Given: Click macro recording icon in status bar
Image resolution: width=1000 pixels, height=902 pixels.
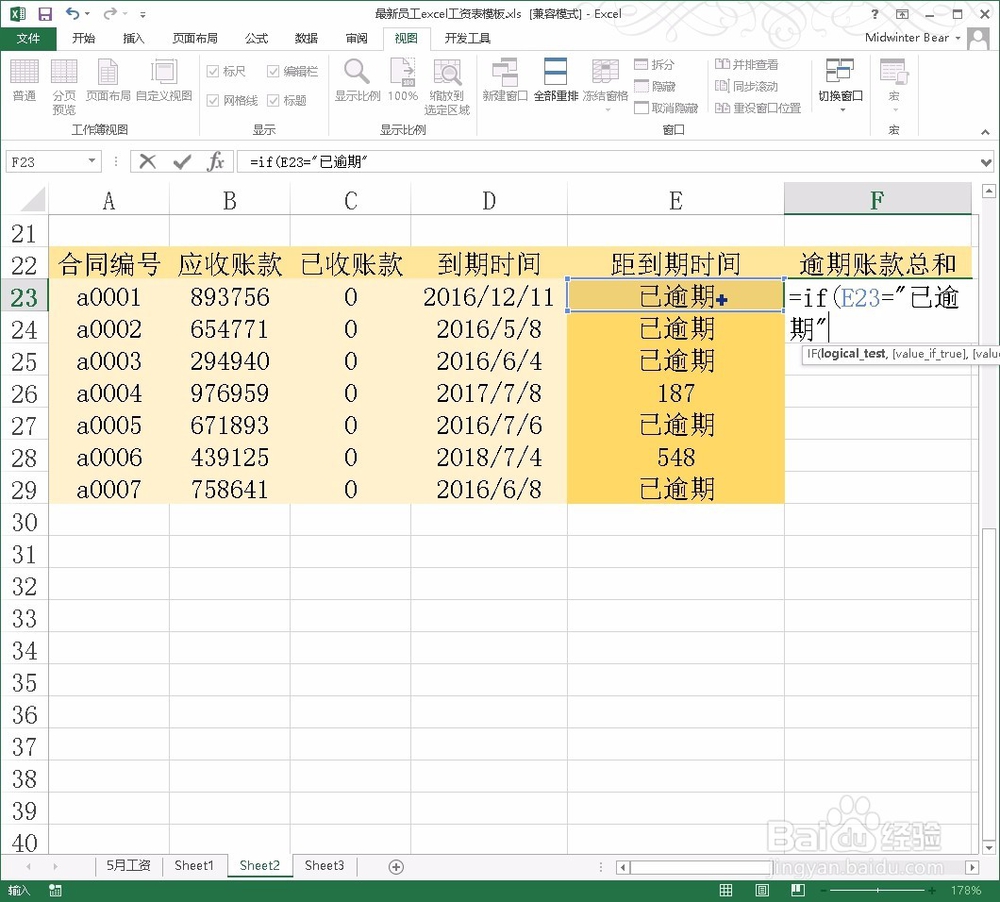Looking at the screenshot, I should click(55, 891).
